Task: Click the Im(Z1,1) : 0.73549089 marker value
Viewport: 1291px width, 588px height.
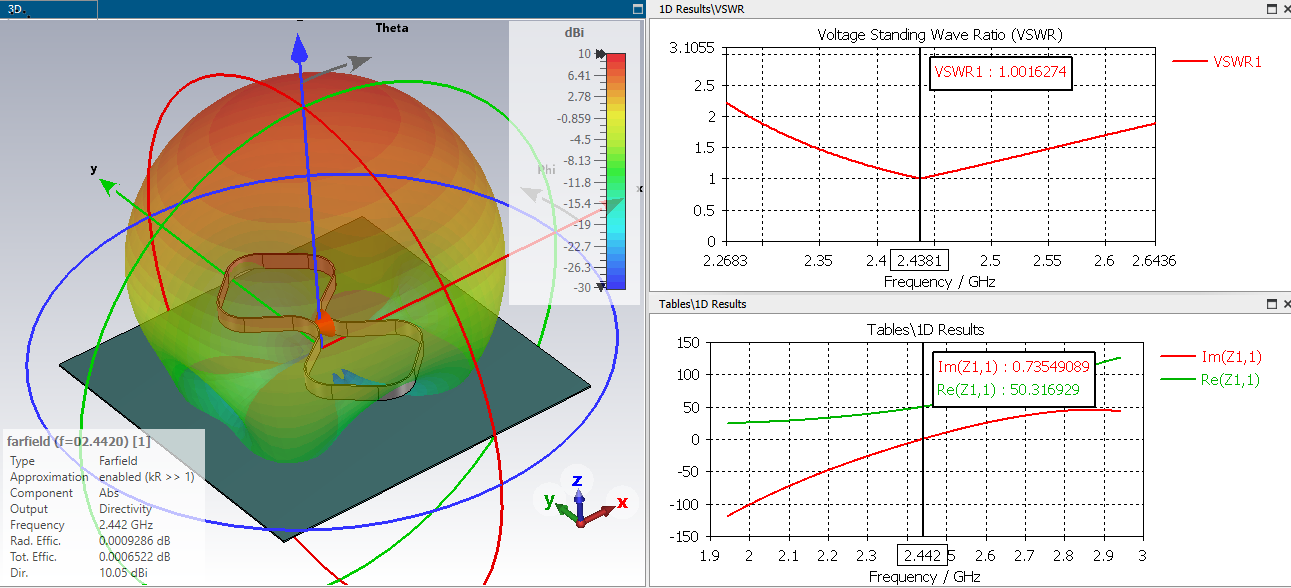Action: point(1013,367)
